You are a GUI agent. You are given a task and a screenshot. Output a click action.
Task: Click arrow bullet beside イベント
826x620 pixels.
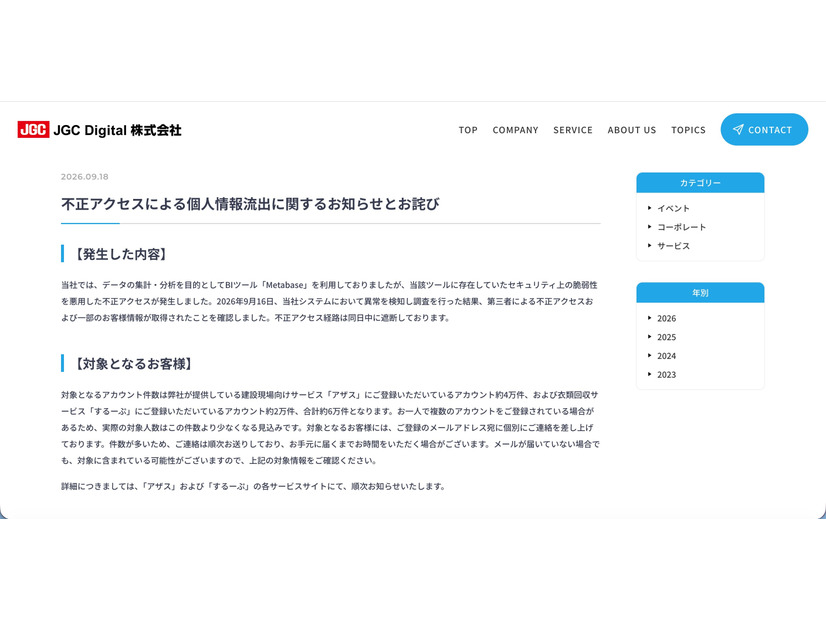pos(650,208)
